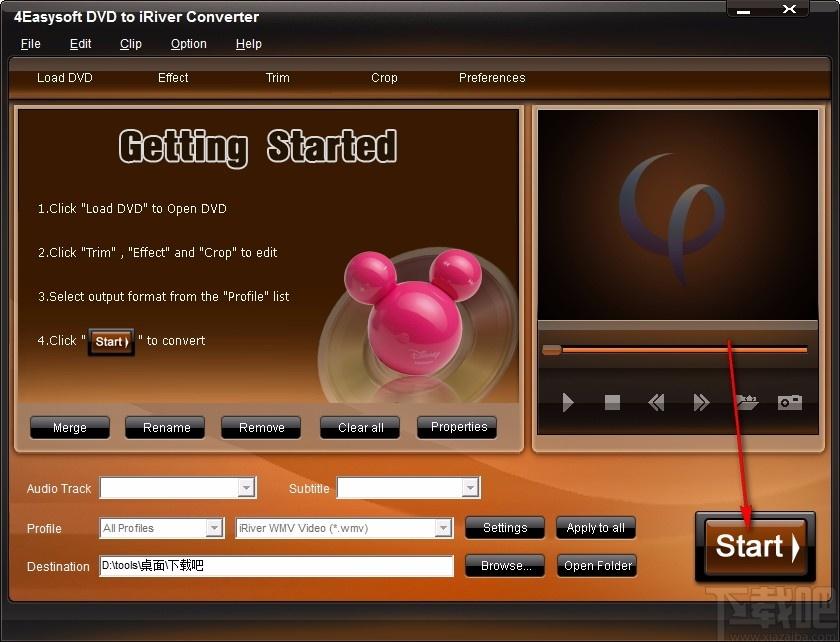The width and height of the screenshot is (840, 642).
Task: Click the playback progress slider handle
Action: tap(551, 350)
